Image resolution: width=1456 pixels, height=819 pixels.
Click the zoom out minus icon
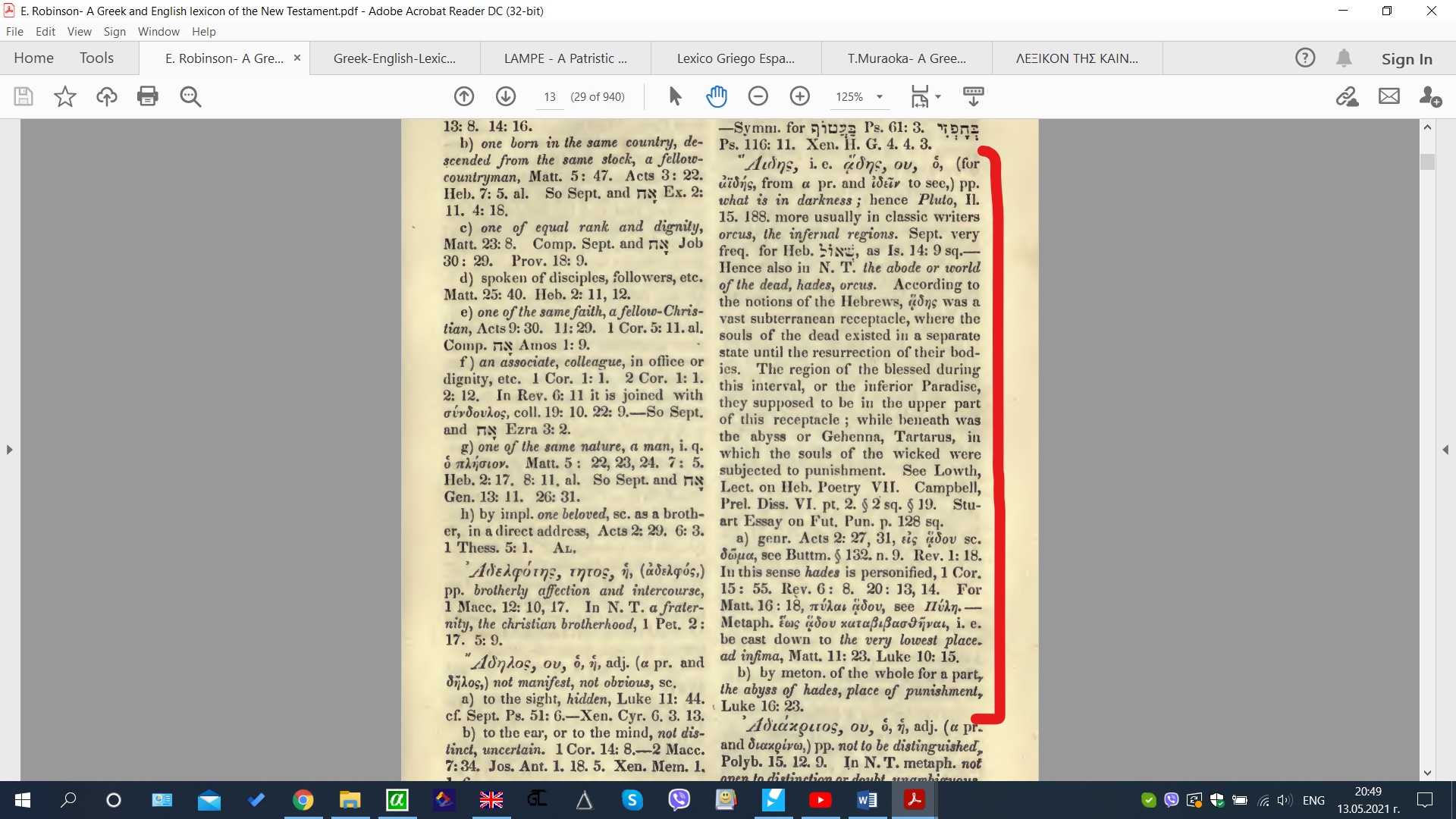[x=758, y=96]
